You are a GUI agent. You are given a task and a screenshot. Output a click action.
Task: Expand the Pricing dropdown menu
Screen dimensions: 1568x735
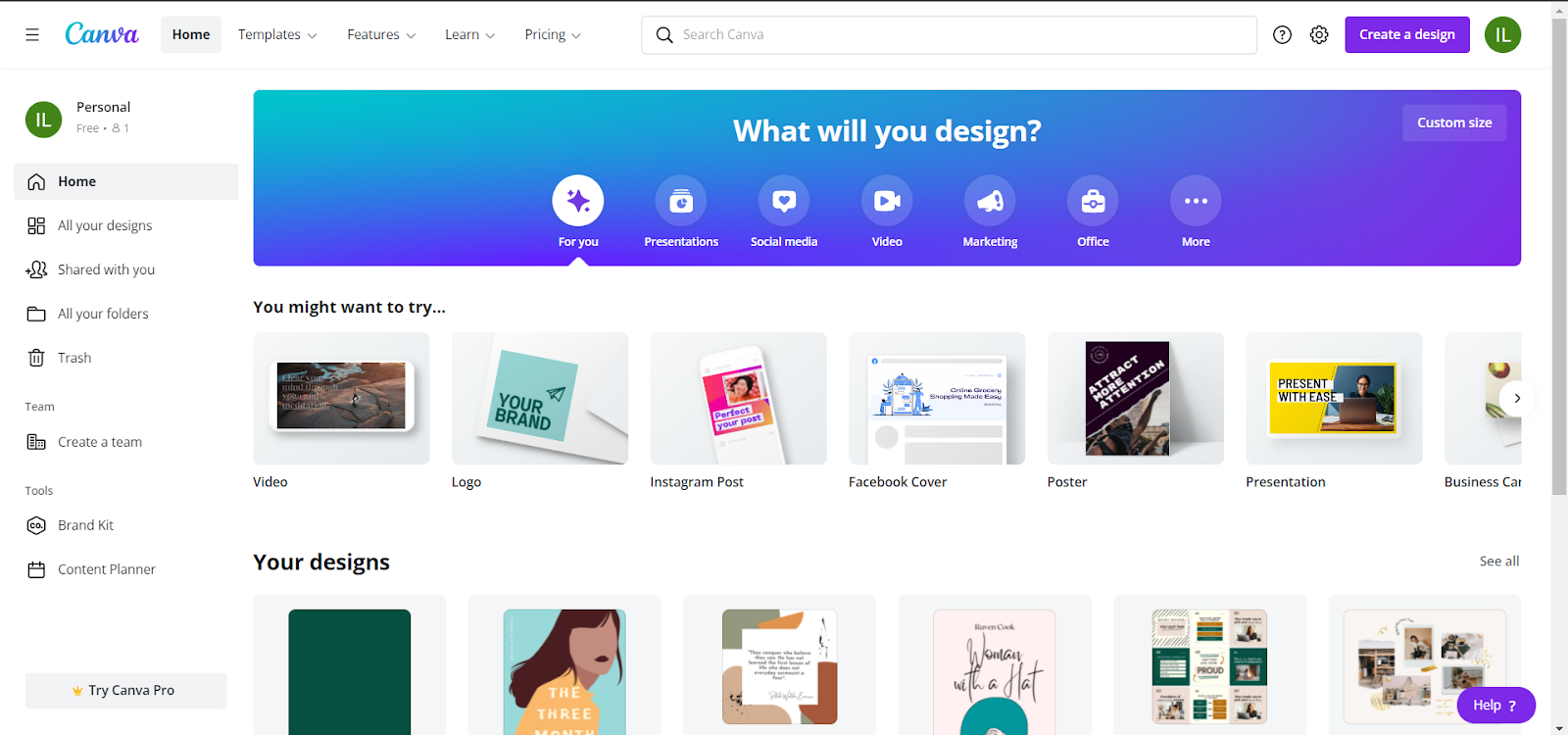553,34
